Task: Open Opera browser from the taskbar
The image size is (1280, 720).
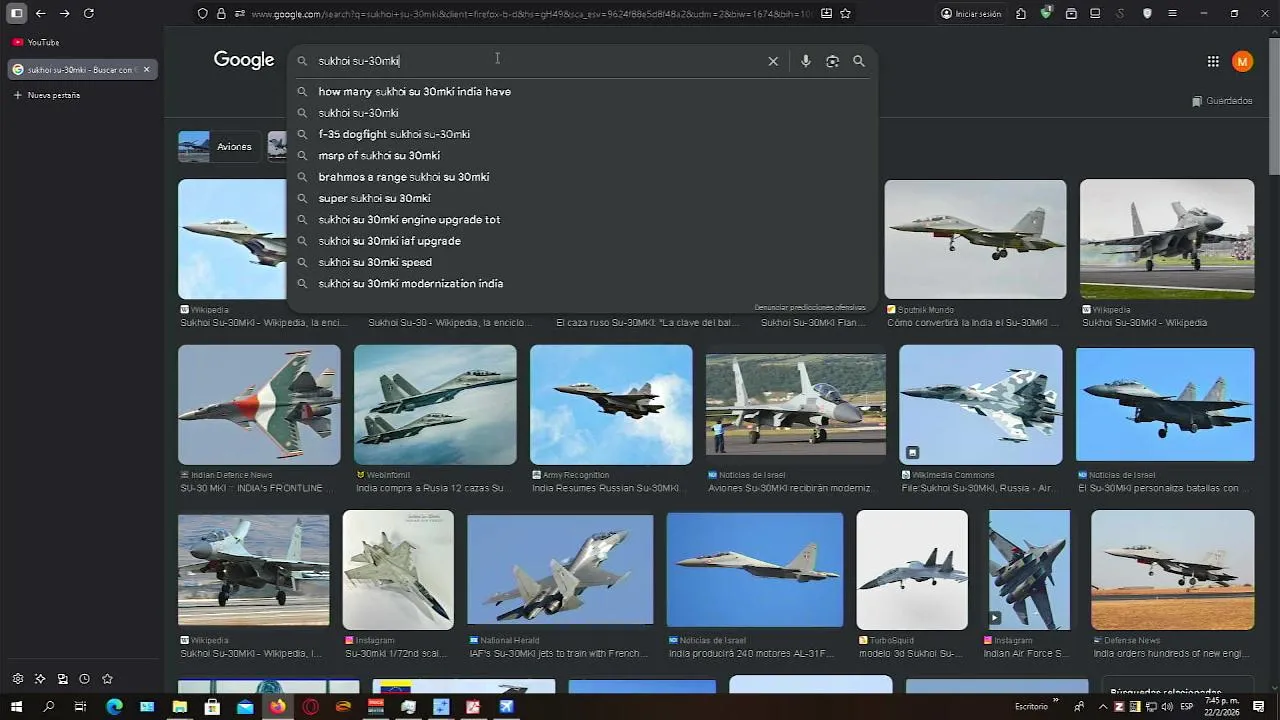Action: (310, 707)
